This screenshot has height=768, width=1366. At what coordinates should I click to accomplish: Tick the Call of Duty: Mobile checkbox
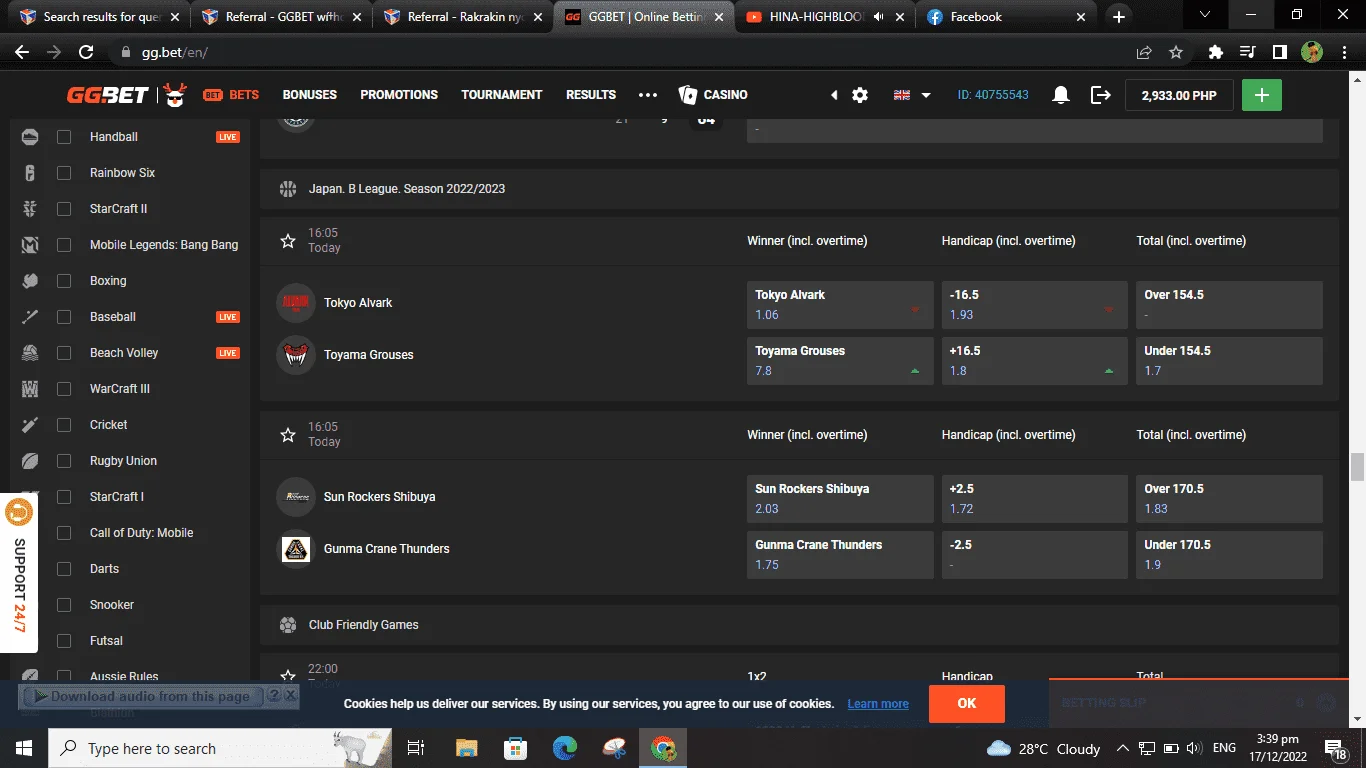64,533
